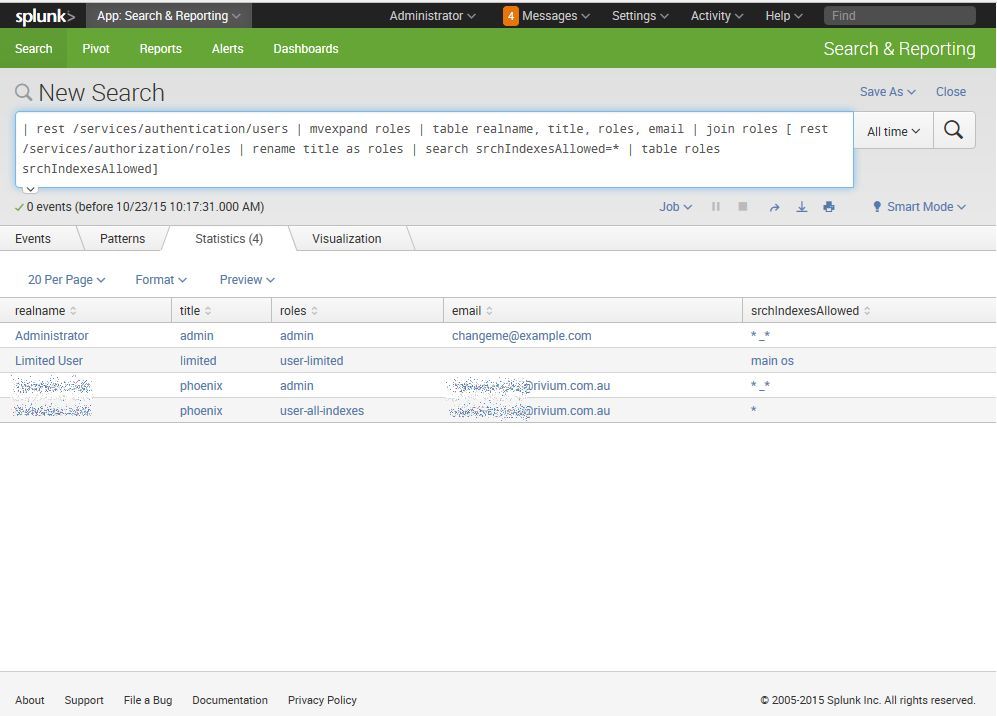Screen dimensions: 997x716
Task: Sort by roles column arrows
Action: tap(314, 311)
